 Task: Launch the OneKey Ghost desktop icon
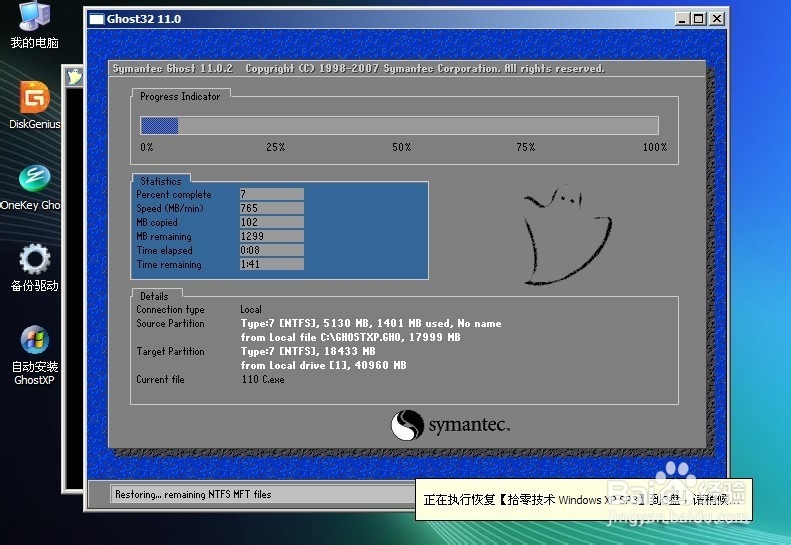point(31,188)
